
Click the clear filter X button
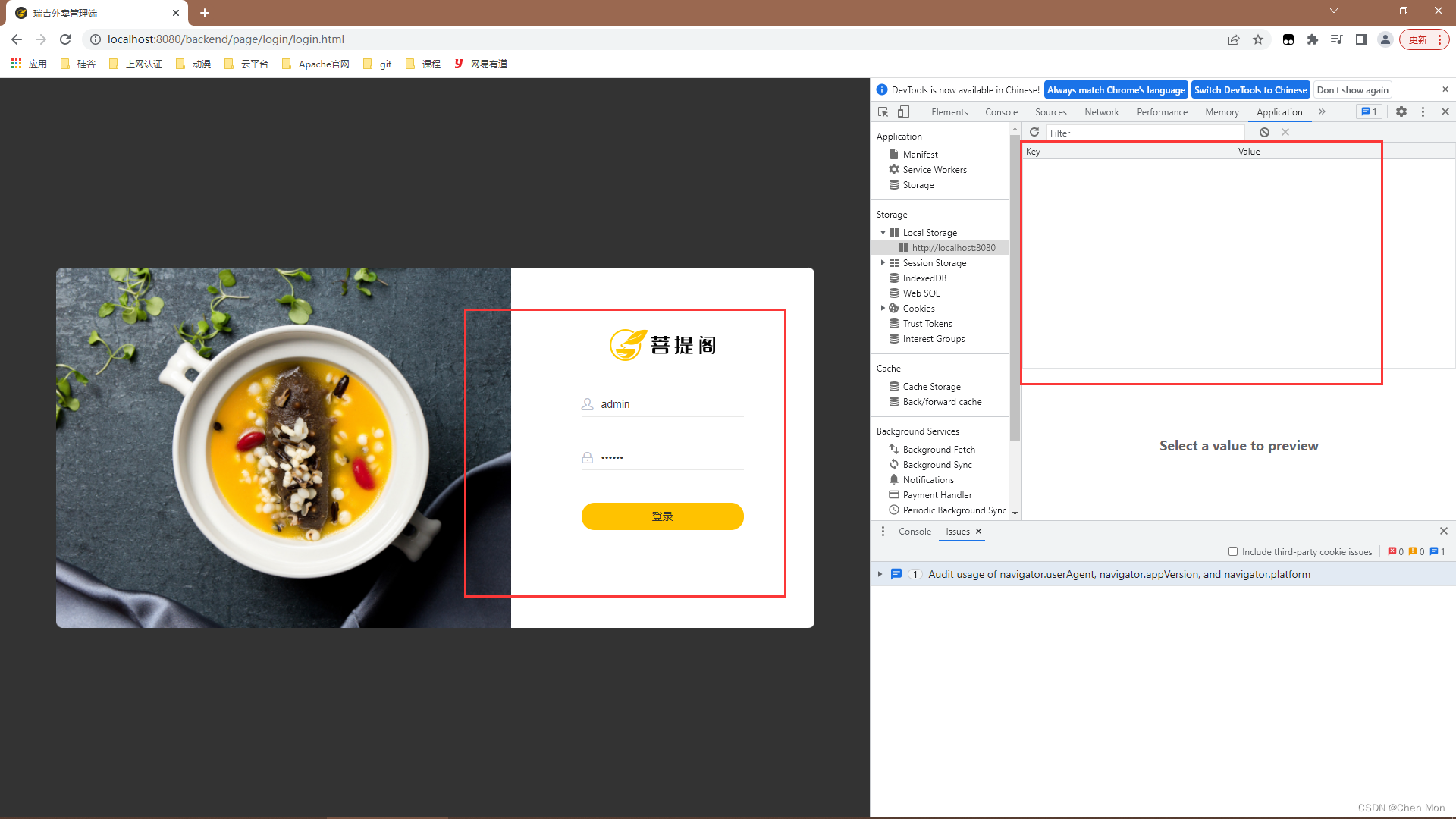pyautogui.click(x=1286, y=132)
